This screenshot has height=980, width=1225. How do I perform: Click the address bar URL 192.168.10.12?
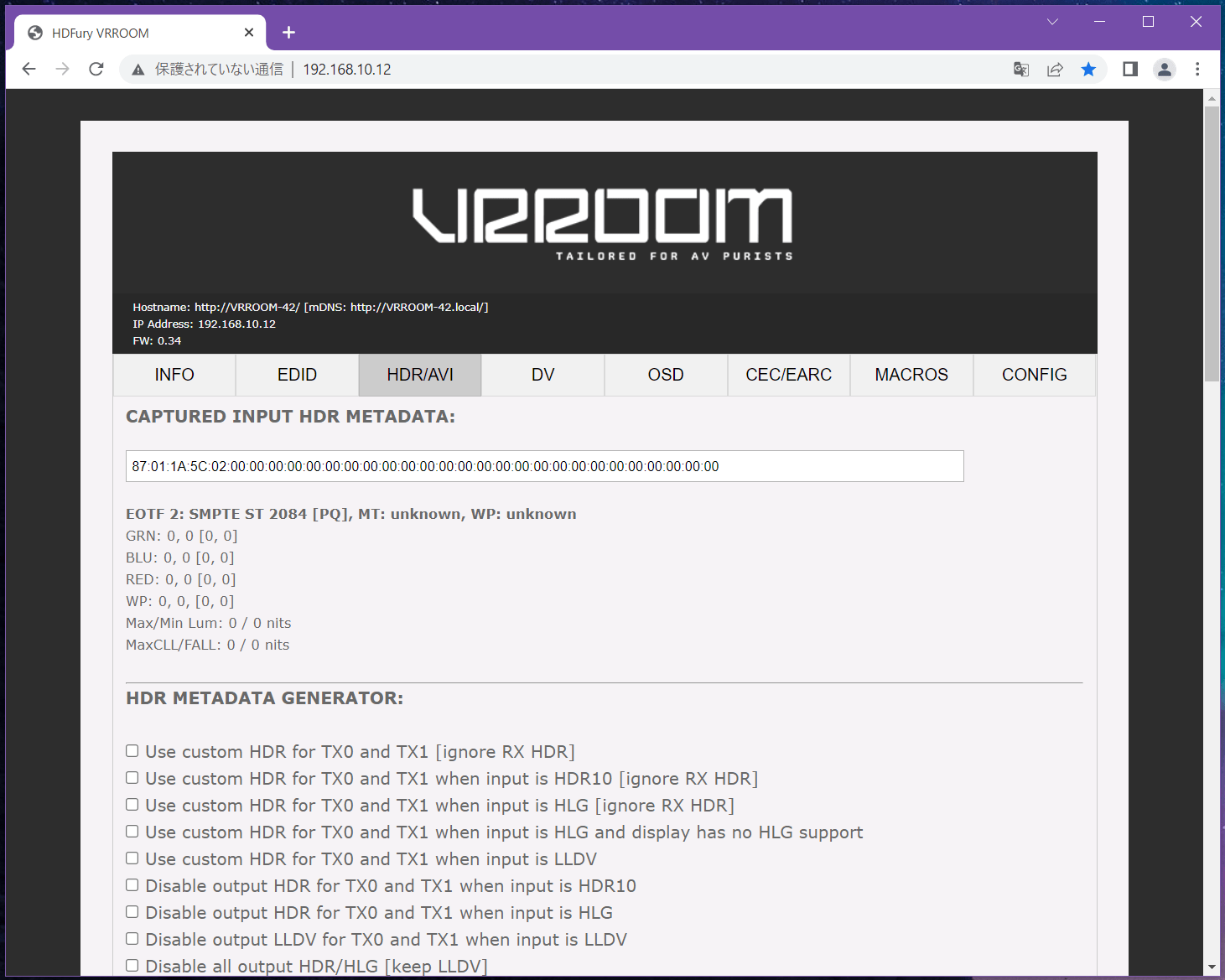347,70
